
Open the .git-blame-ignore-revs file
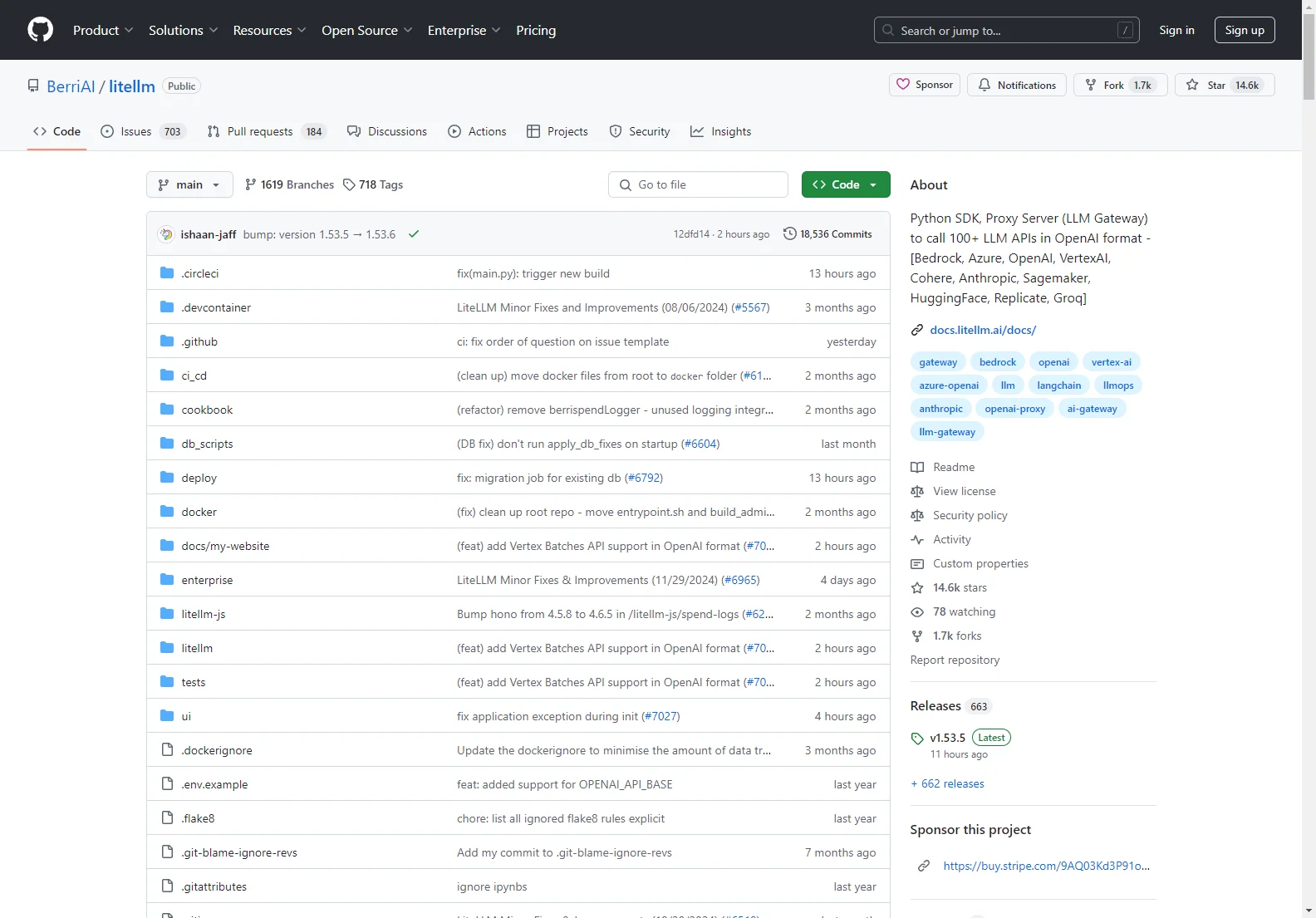click(239, 852)
